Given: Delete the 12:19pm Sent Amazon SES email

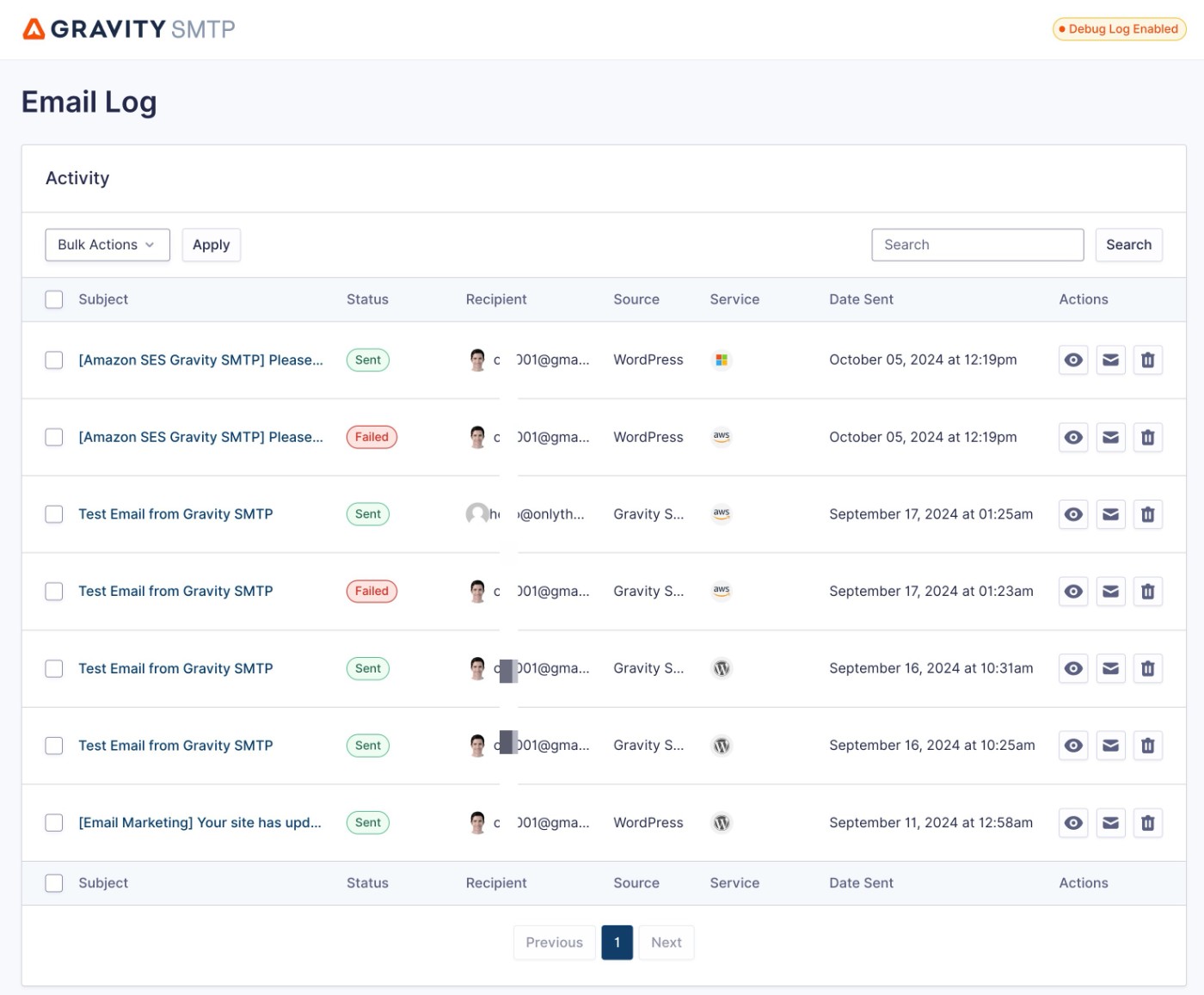Looking at the screenshot, I should click(1148, 359).
